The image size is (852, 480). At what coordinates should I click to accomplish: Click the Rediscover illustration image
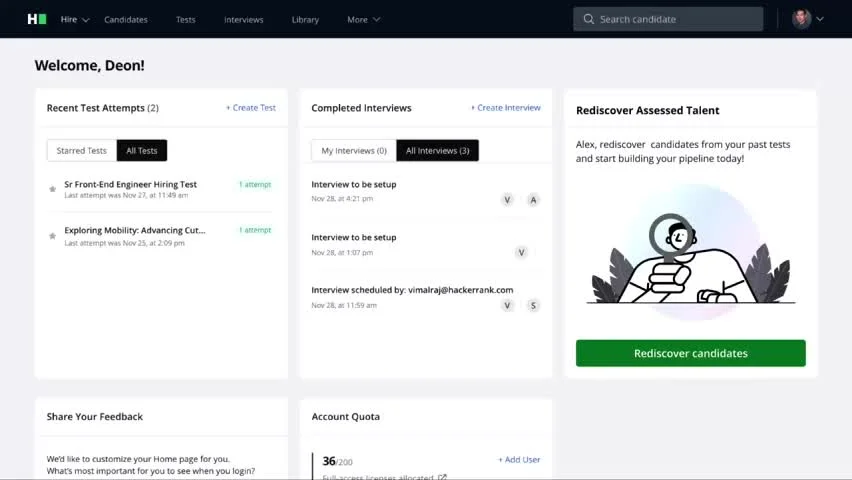(691, 252)
